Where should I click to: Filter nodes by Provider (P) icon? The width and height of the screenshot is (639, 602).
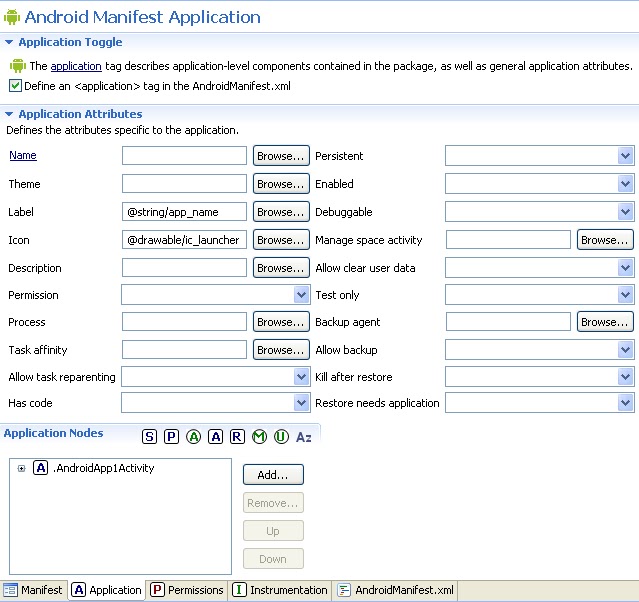click(172, 437)
